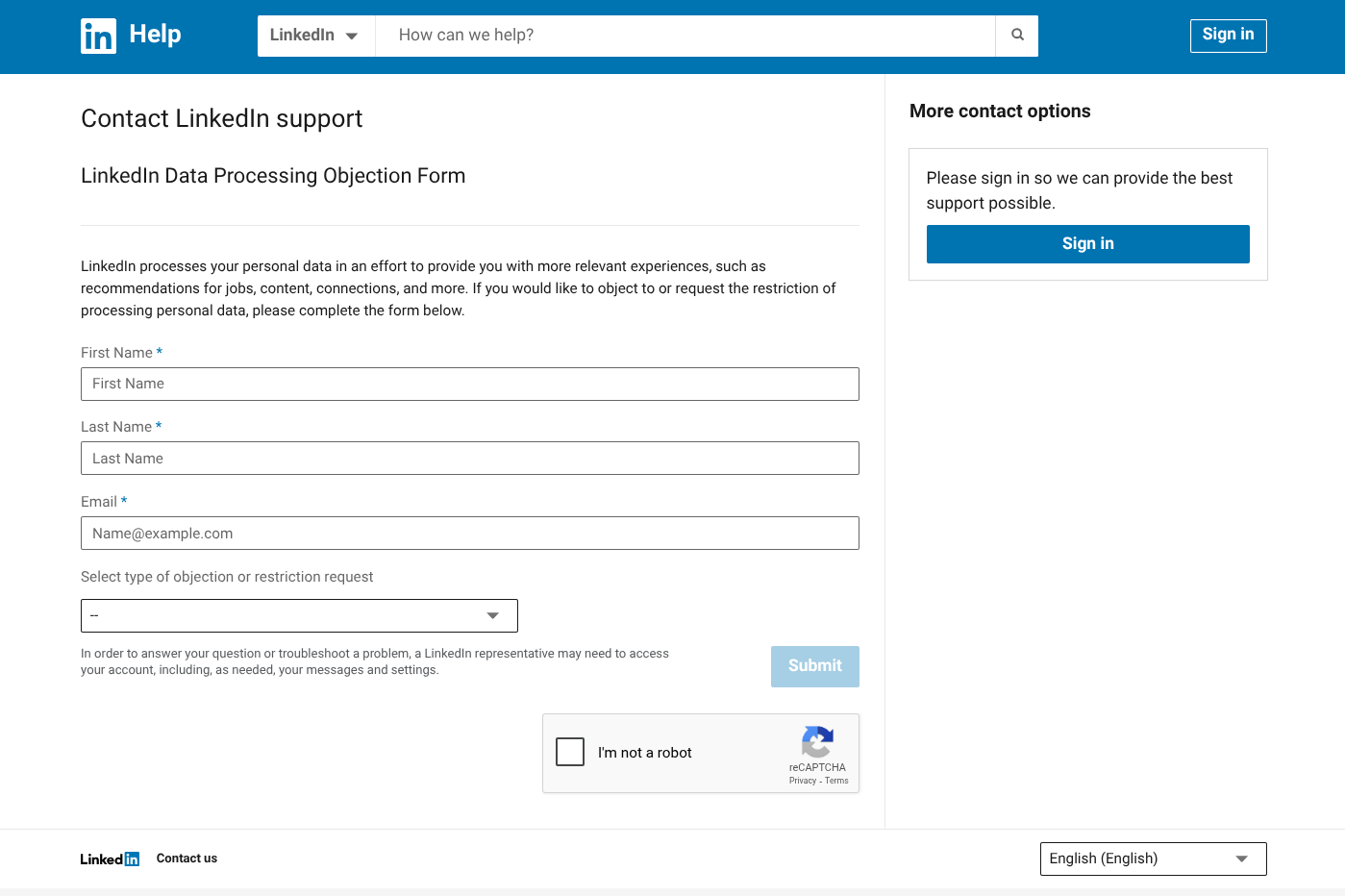Open reCAPTCHA Terms link
The height and width of the screenshot is (896, 1345).
pyautogui.click(x=836, y=781)
